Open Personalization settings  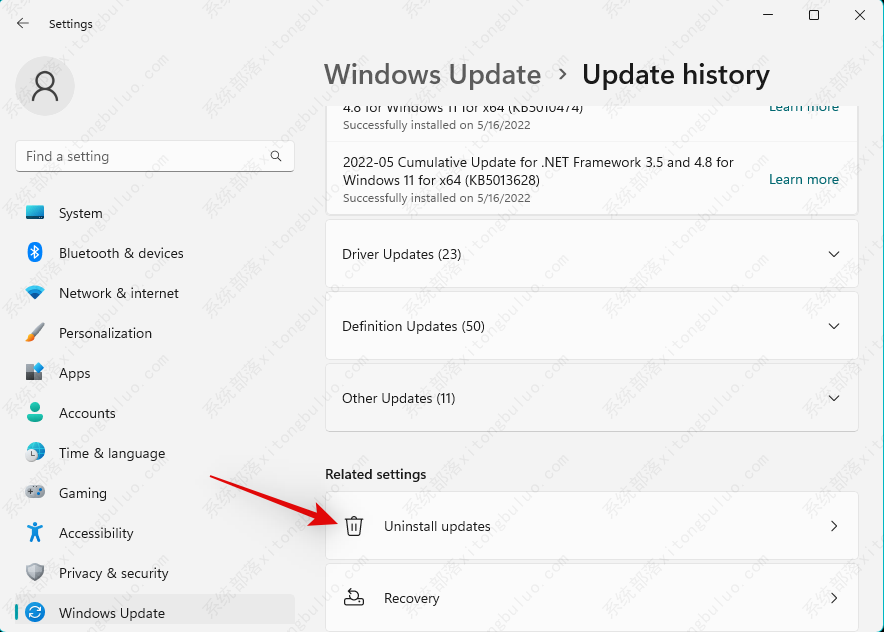click(x=105, y=333)
